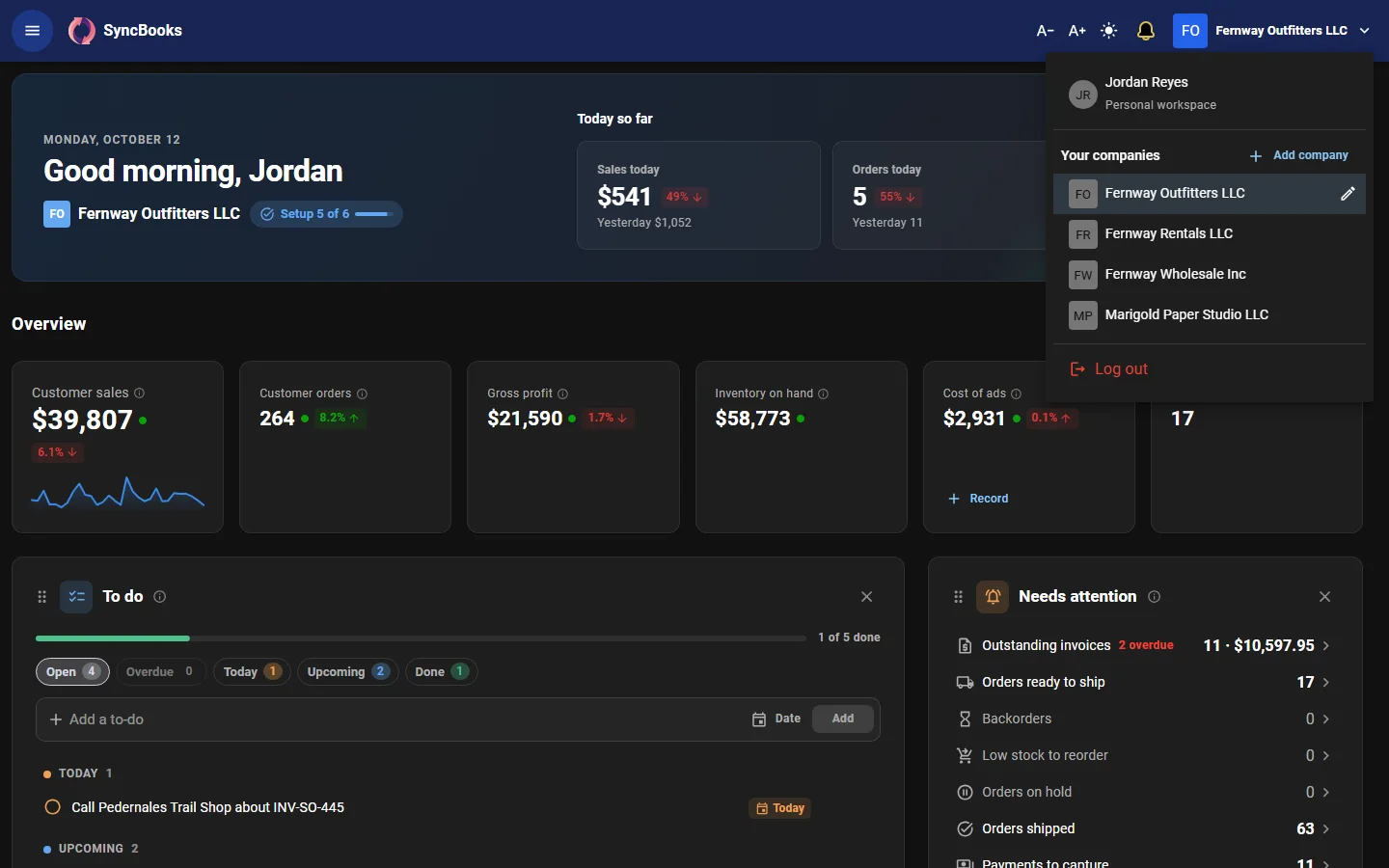The height and width of the screenshot is (868, 1389).
Task: Select Jordan Reyes personal workspace
Action: (1210, 94)
